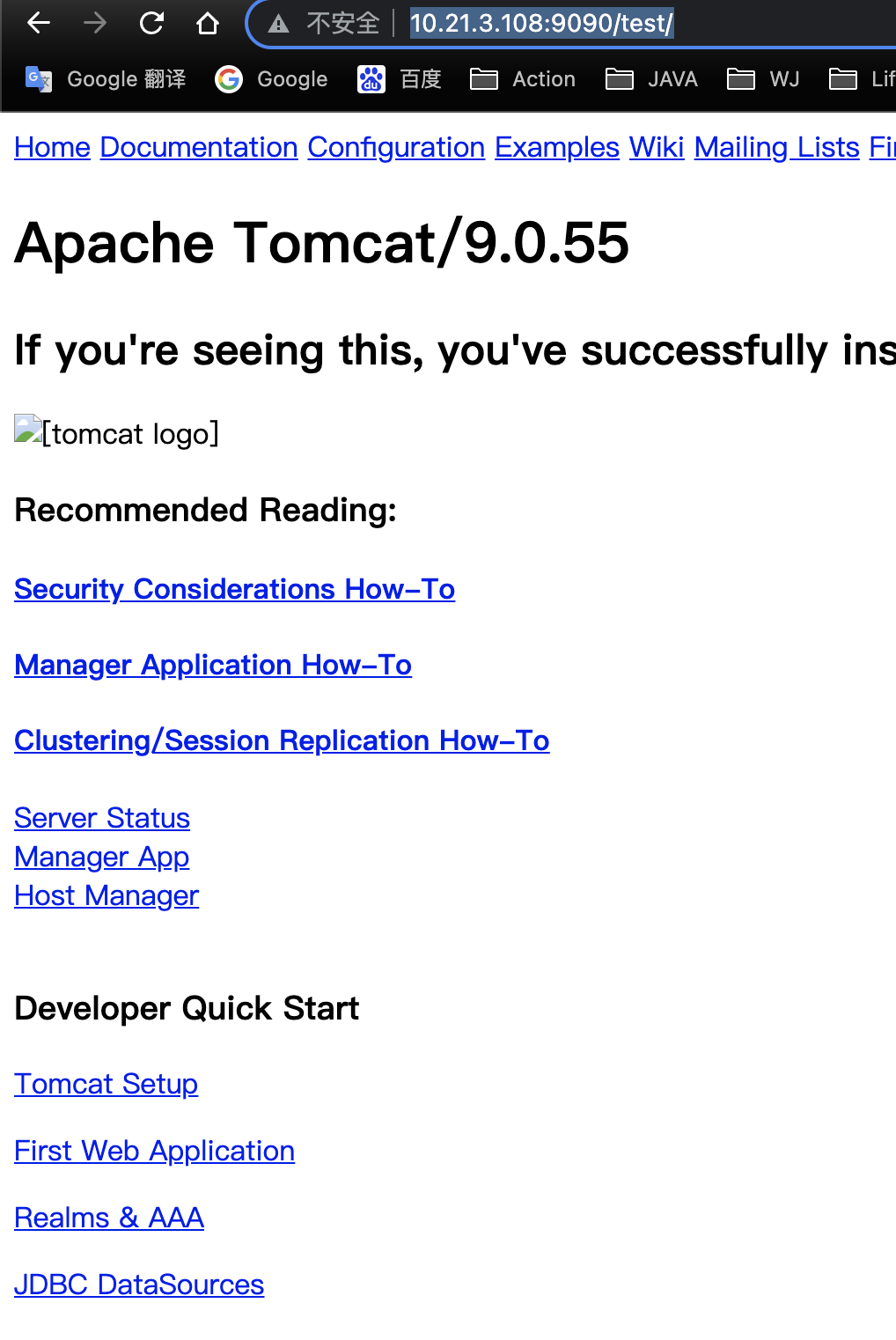Open the Google Translate bookmark icon
896x1340 pixels.
click(x=39, y=79)
